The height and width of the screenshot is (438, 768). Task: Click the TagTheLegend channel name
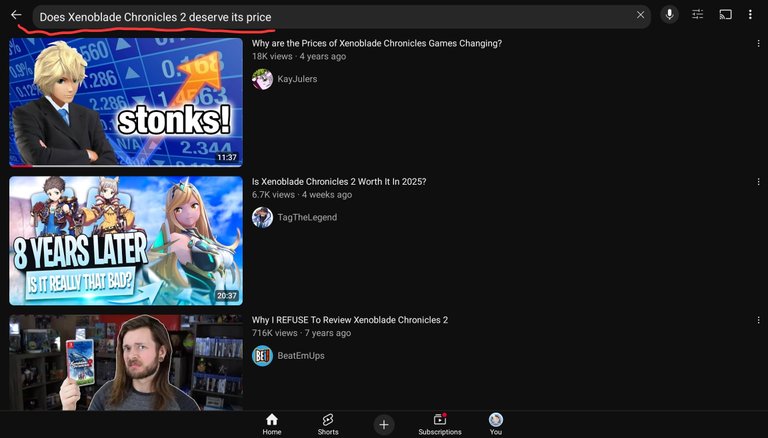coord(307,217)
